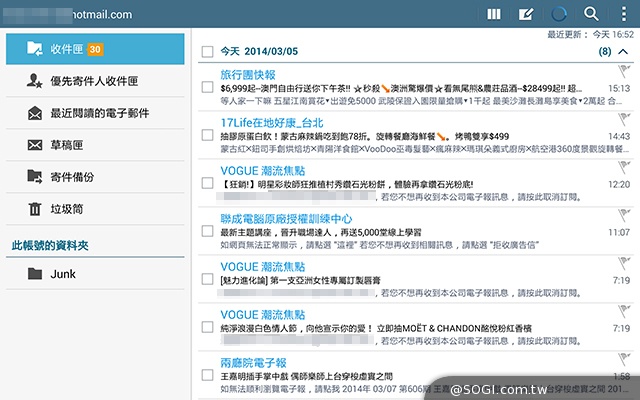The height and width of the screenshot is (400, 640).
Task: Open the three-dot overflow menu
Action: (622, 14)
